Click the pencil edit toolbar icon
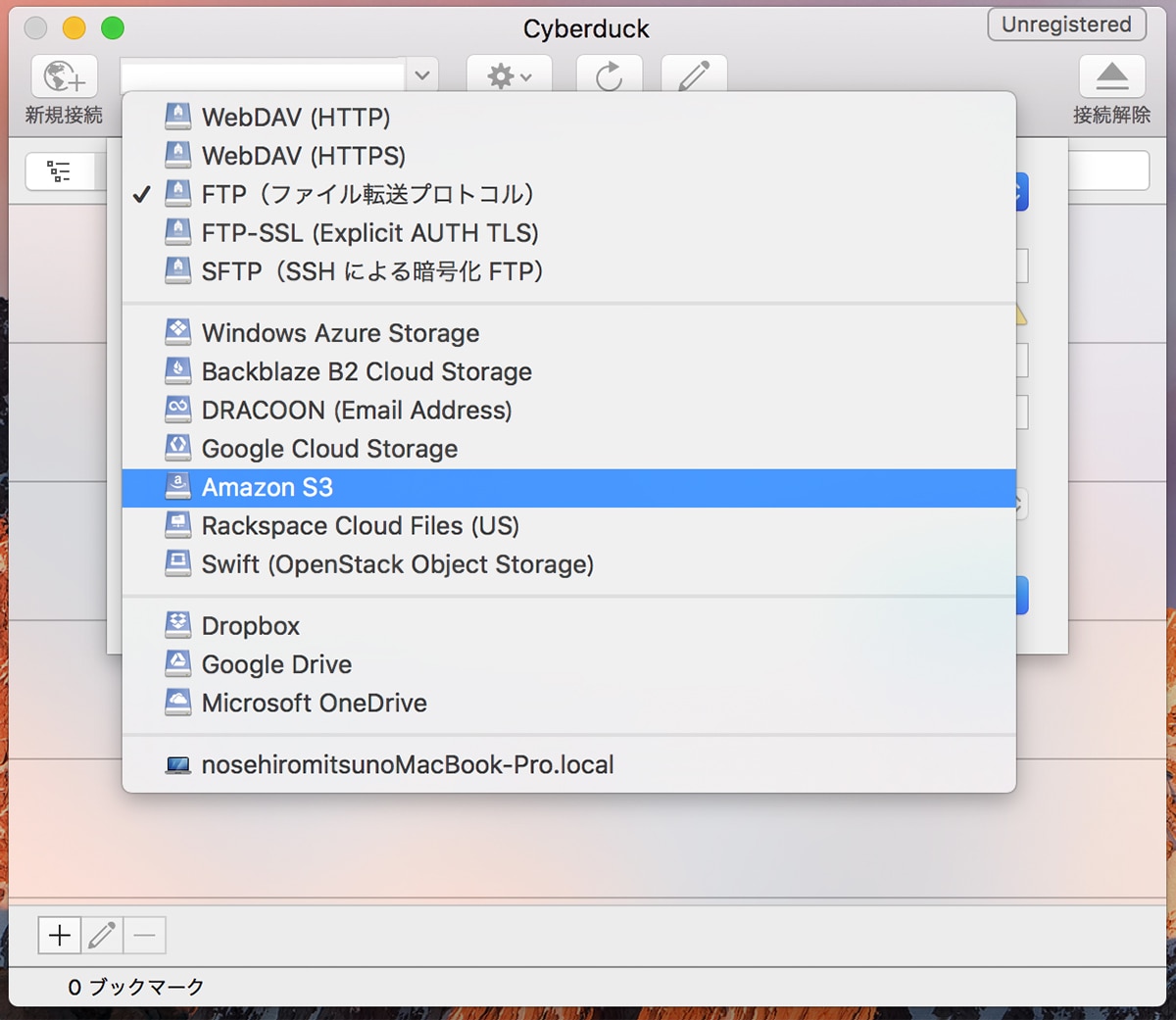This screenshot has width=1176, height=1020. 694,75
